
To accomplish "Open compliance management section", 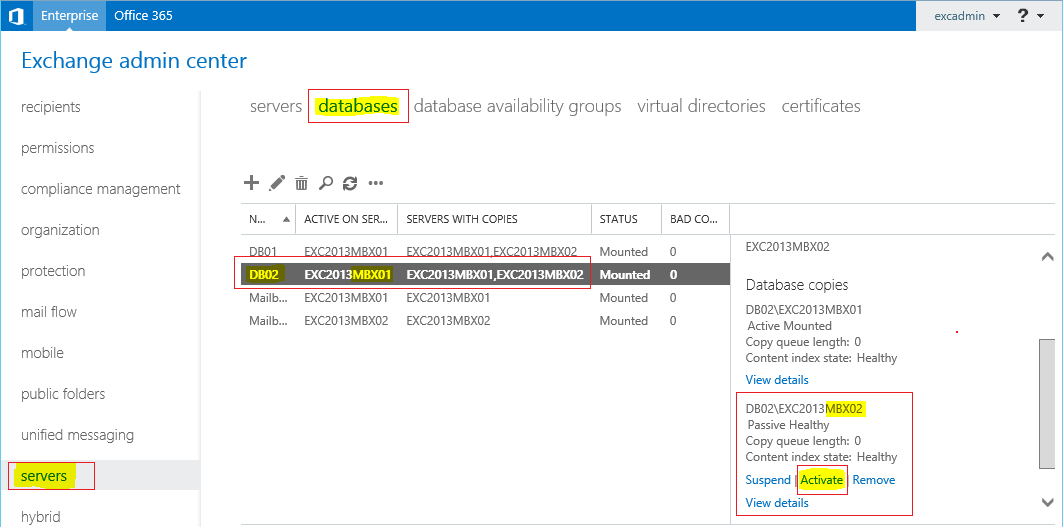I will pos(100,189).
